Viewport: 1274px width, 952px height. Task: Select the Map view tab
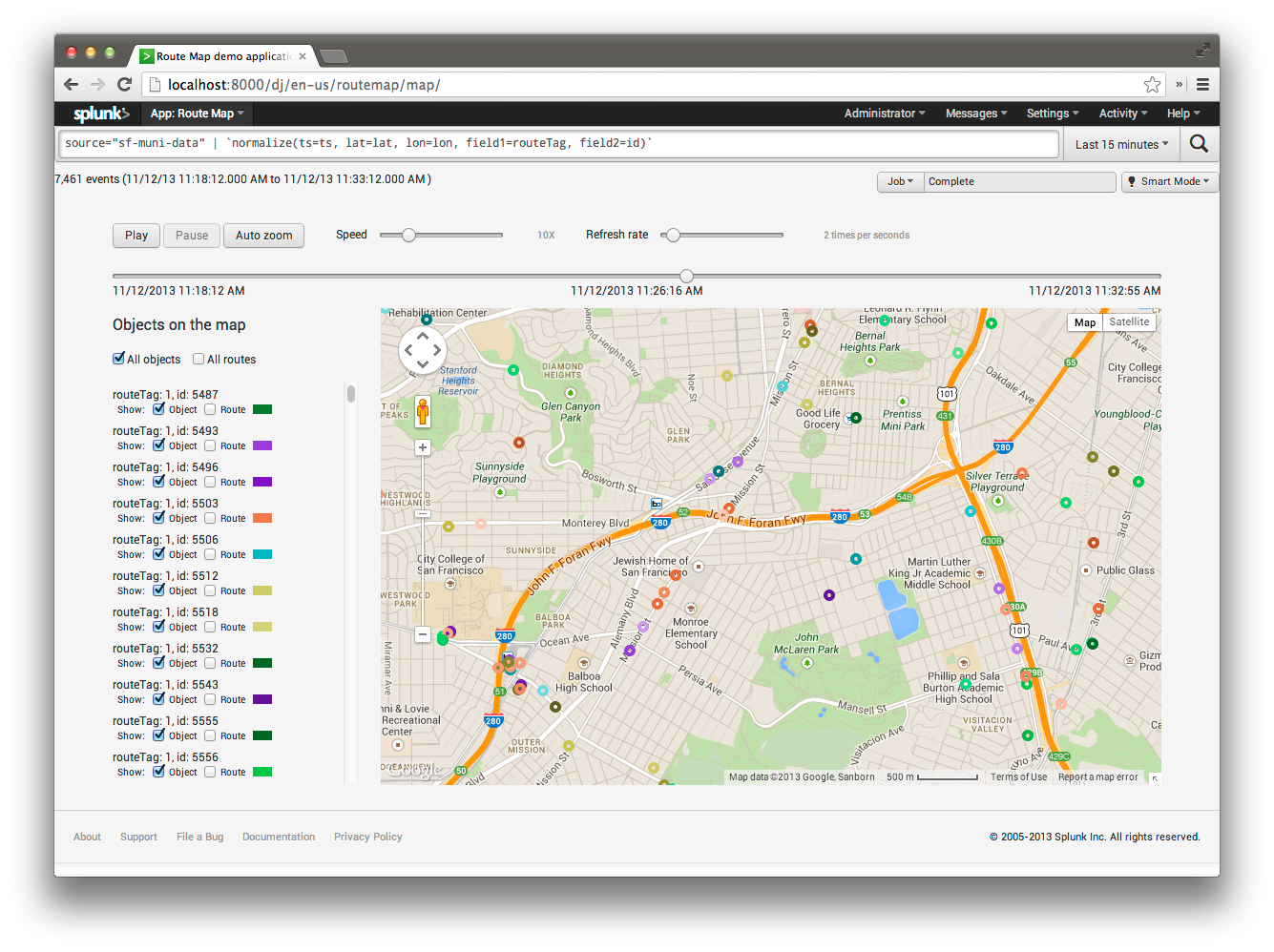coord(1085,322)
